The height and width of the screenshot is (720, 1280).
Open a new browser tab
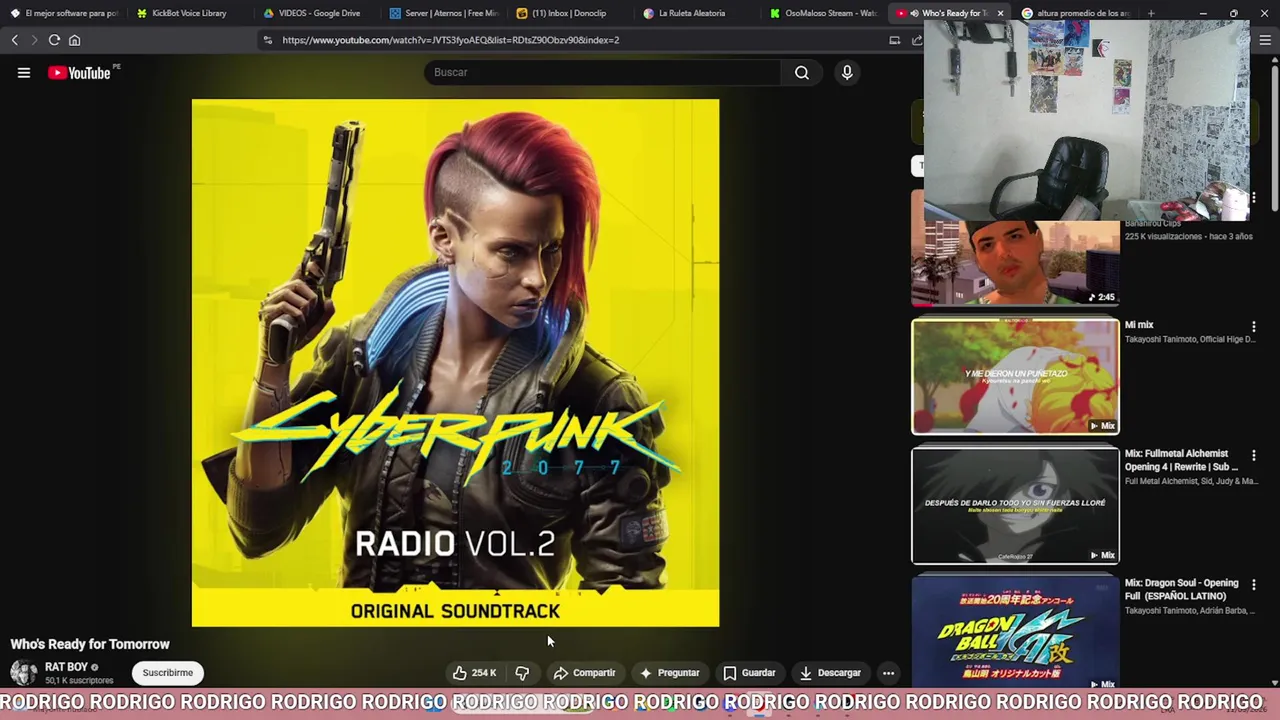pyautogui.click(x=1151, y=13)
